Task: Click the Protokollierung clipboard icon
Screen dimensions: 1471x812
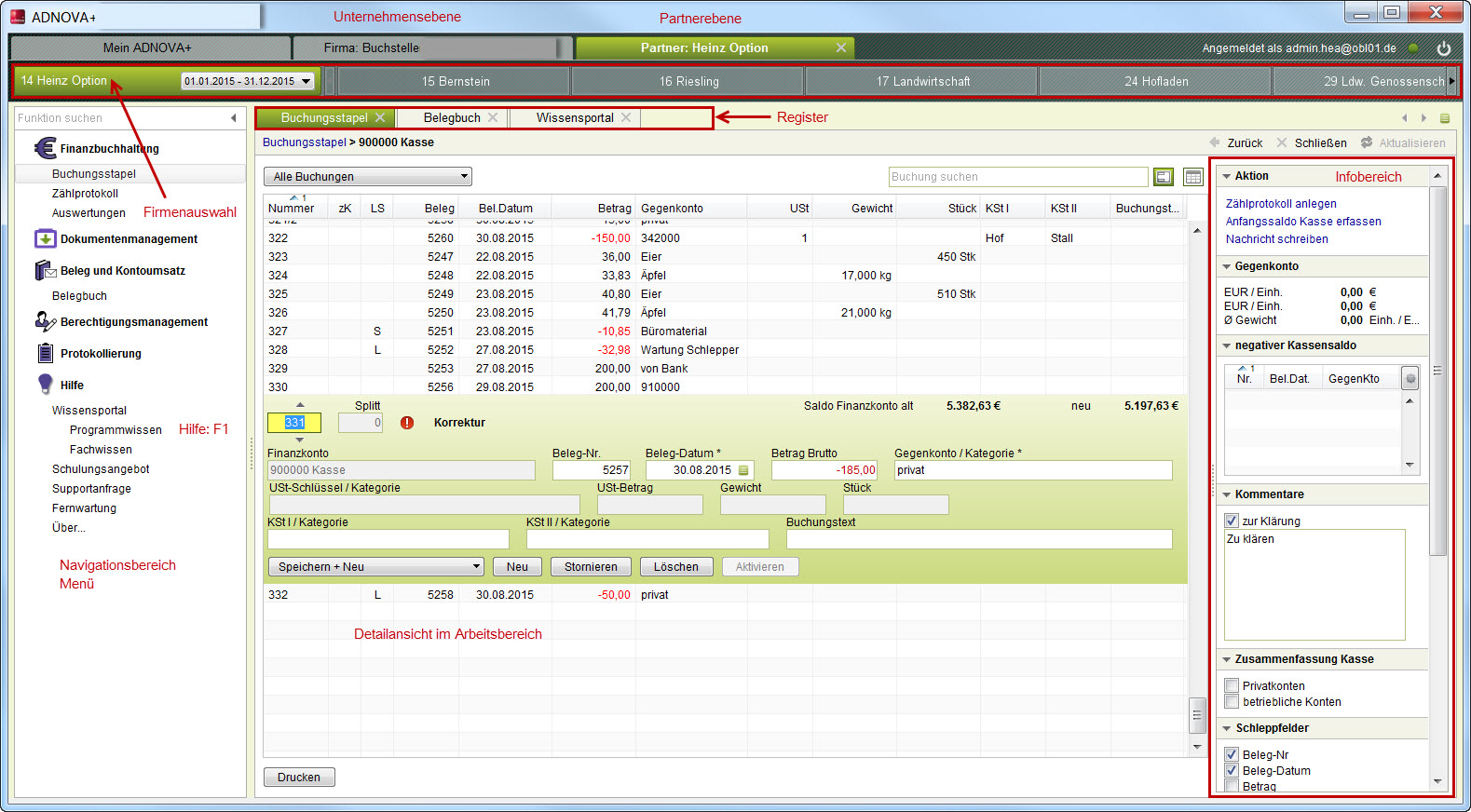Action: tap(45, 354)
